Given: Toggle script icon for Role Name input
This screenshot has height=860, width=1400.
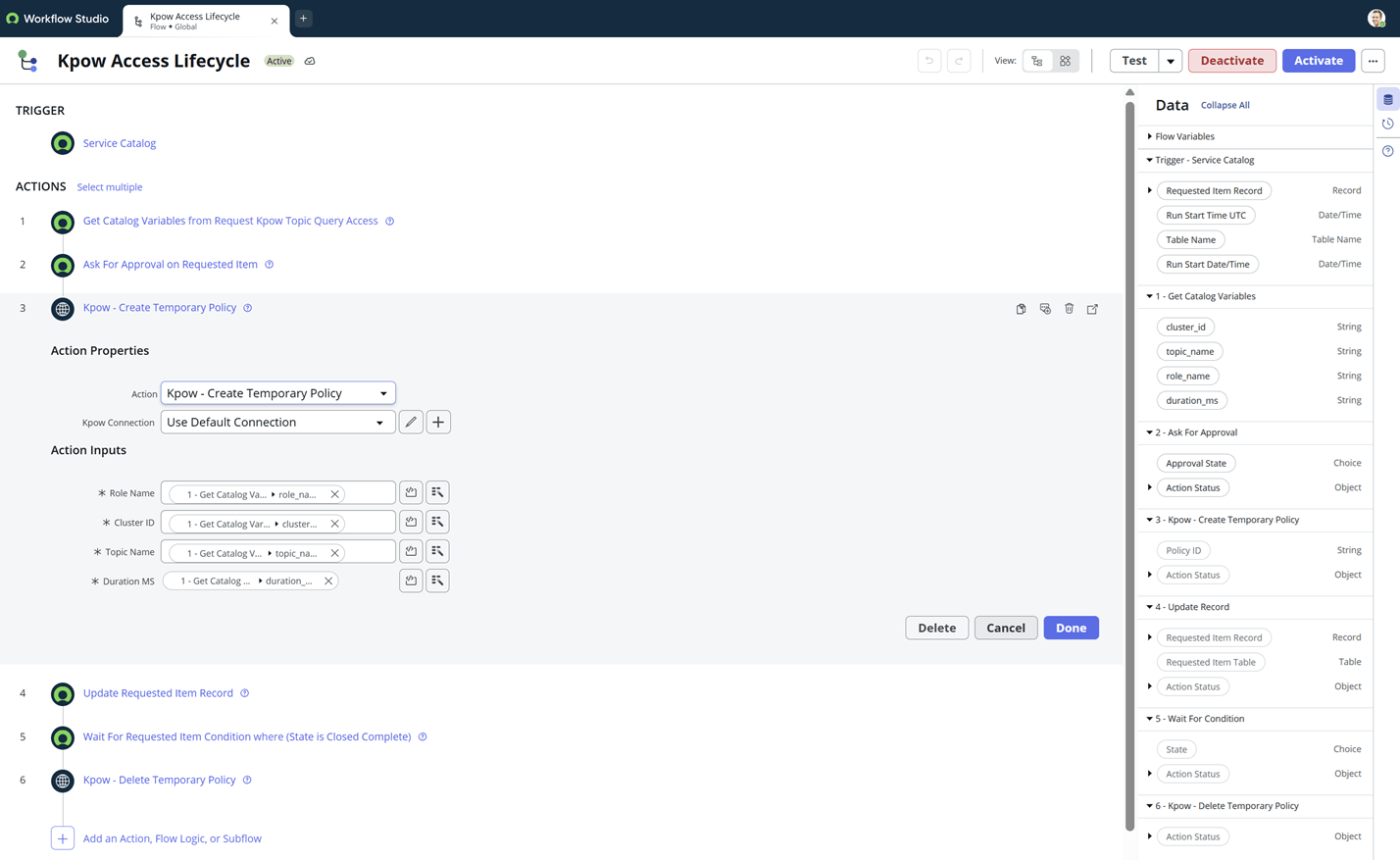Looking at the screenshot, I should click(411, 492).
